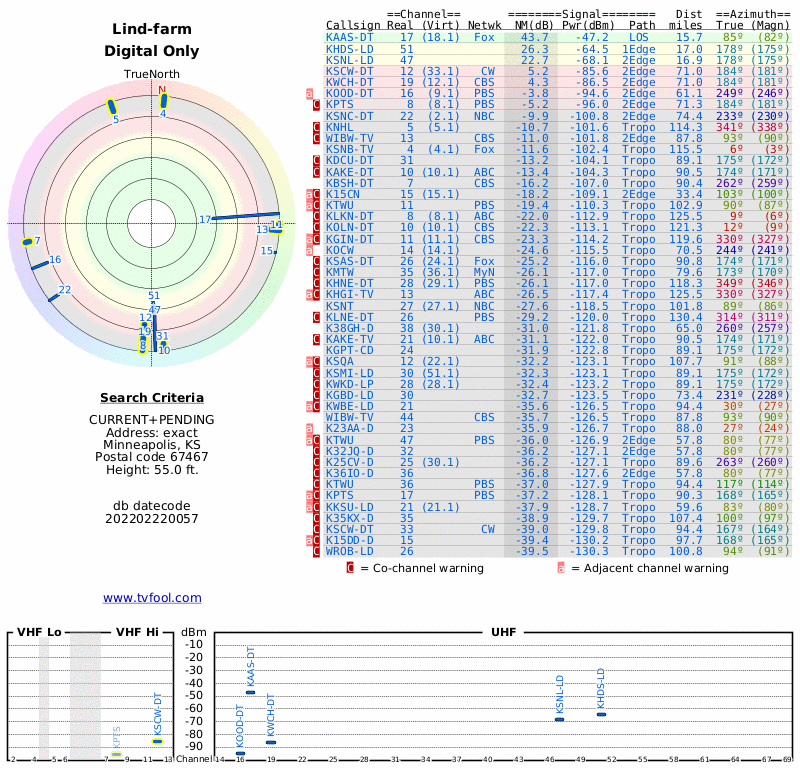Select the co-channel icon beside KLNE-DT
The height and width of the screenshot is (768, 800).
tap(316, 317)
